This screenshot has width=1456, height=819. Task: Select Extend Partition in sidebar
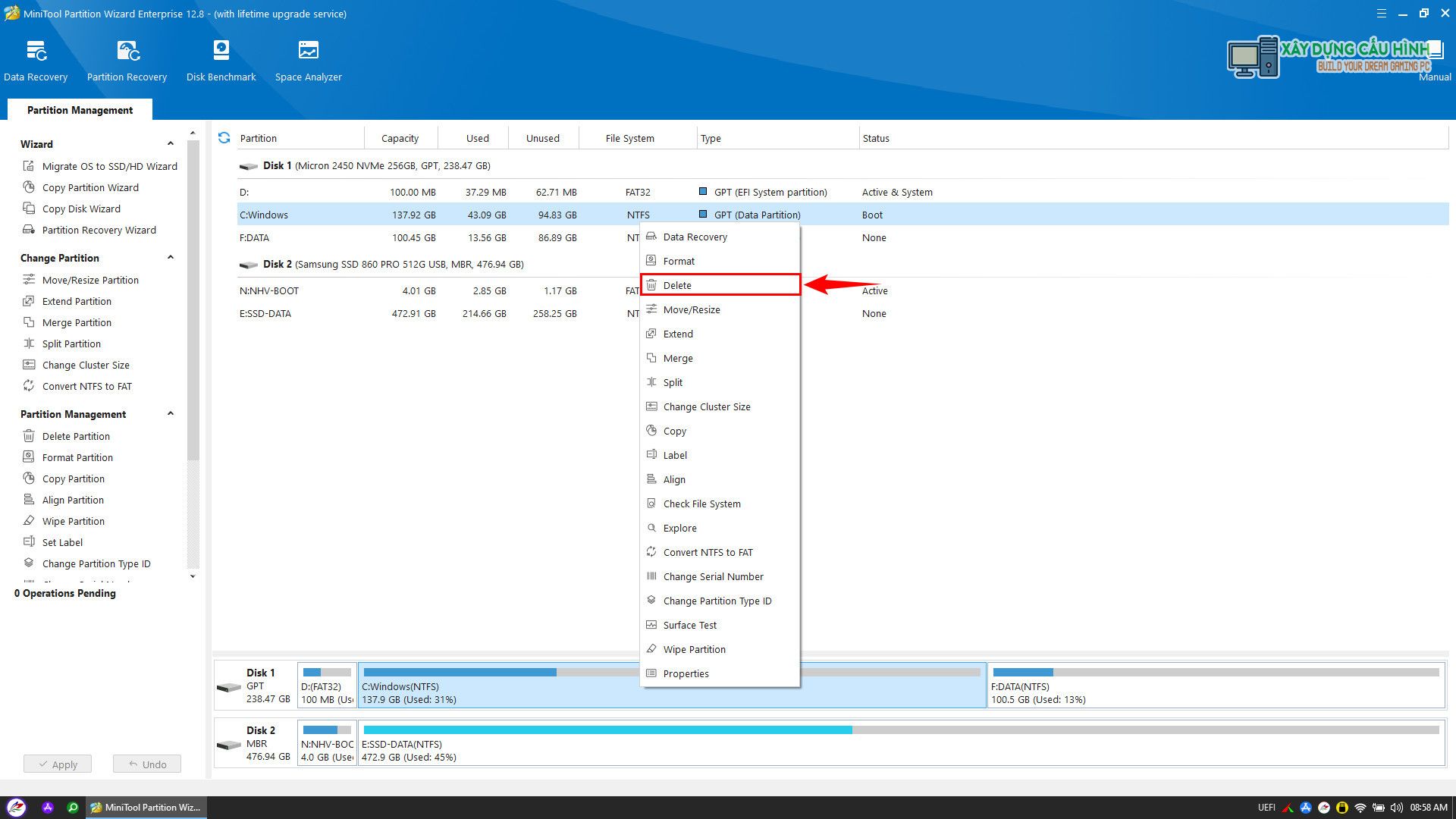[67, 301]
